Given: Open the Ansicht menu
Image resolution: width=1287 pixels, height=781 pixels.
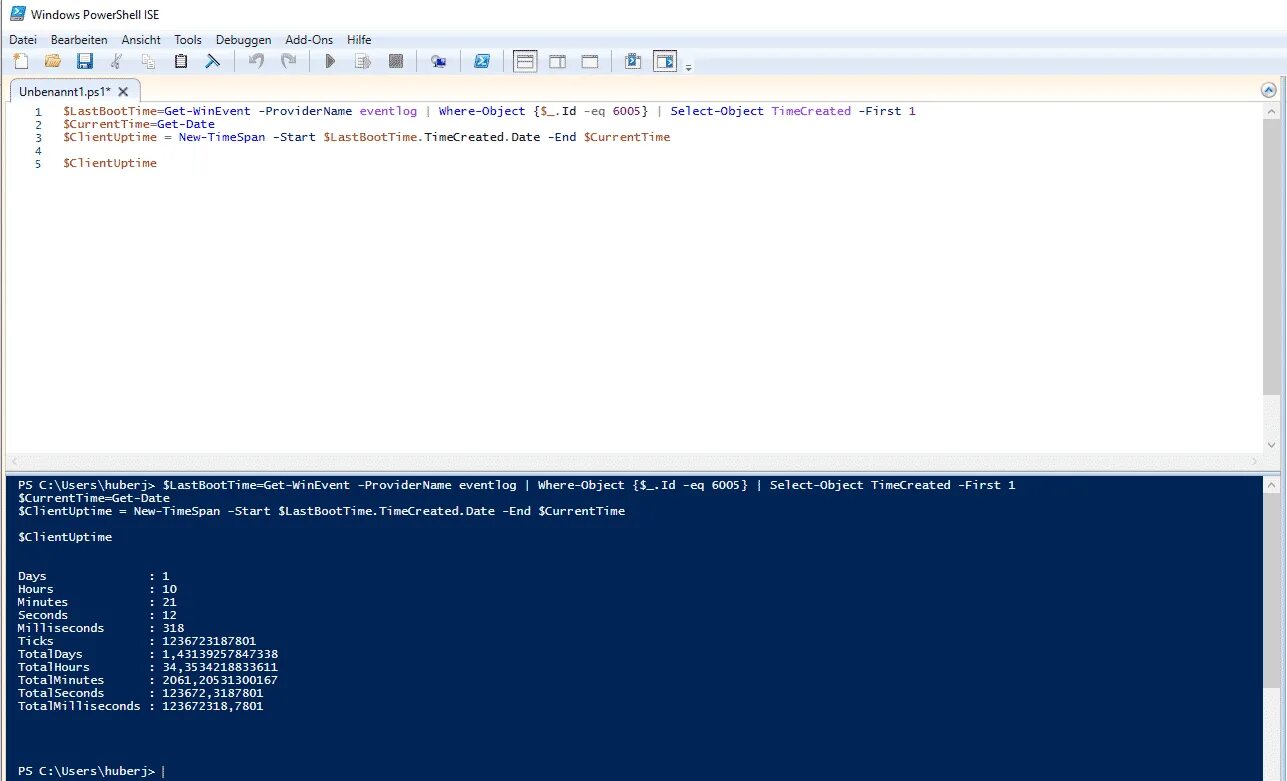Looking at the screenshot, I should tap(141, 40).
